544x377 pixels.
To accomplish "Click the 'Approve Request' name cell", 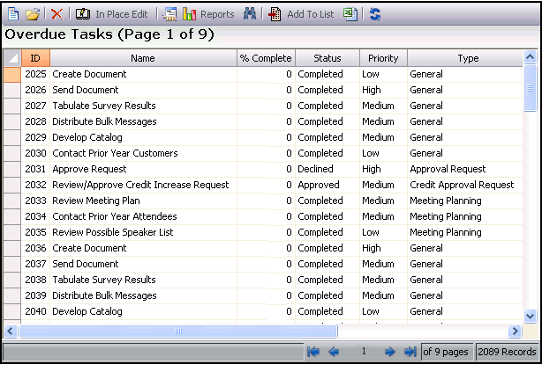I will (x=143, y=169).
